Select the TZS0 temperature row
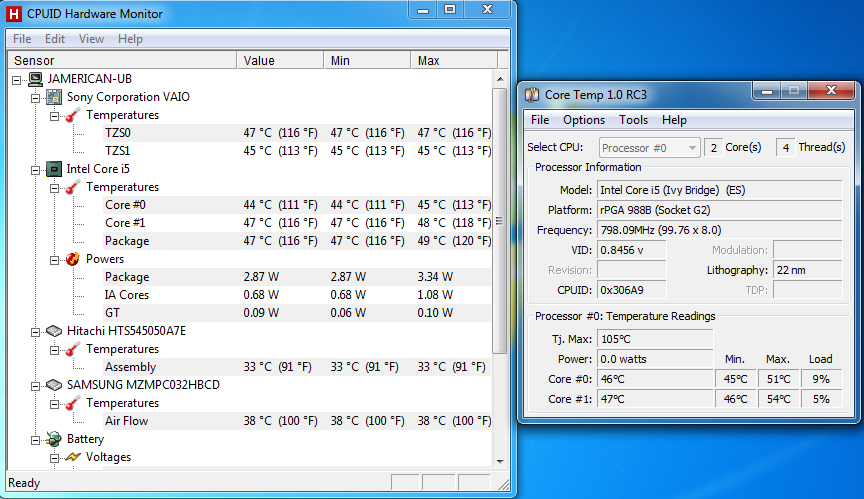 point(298,133)
